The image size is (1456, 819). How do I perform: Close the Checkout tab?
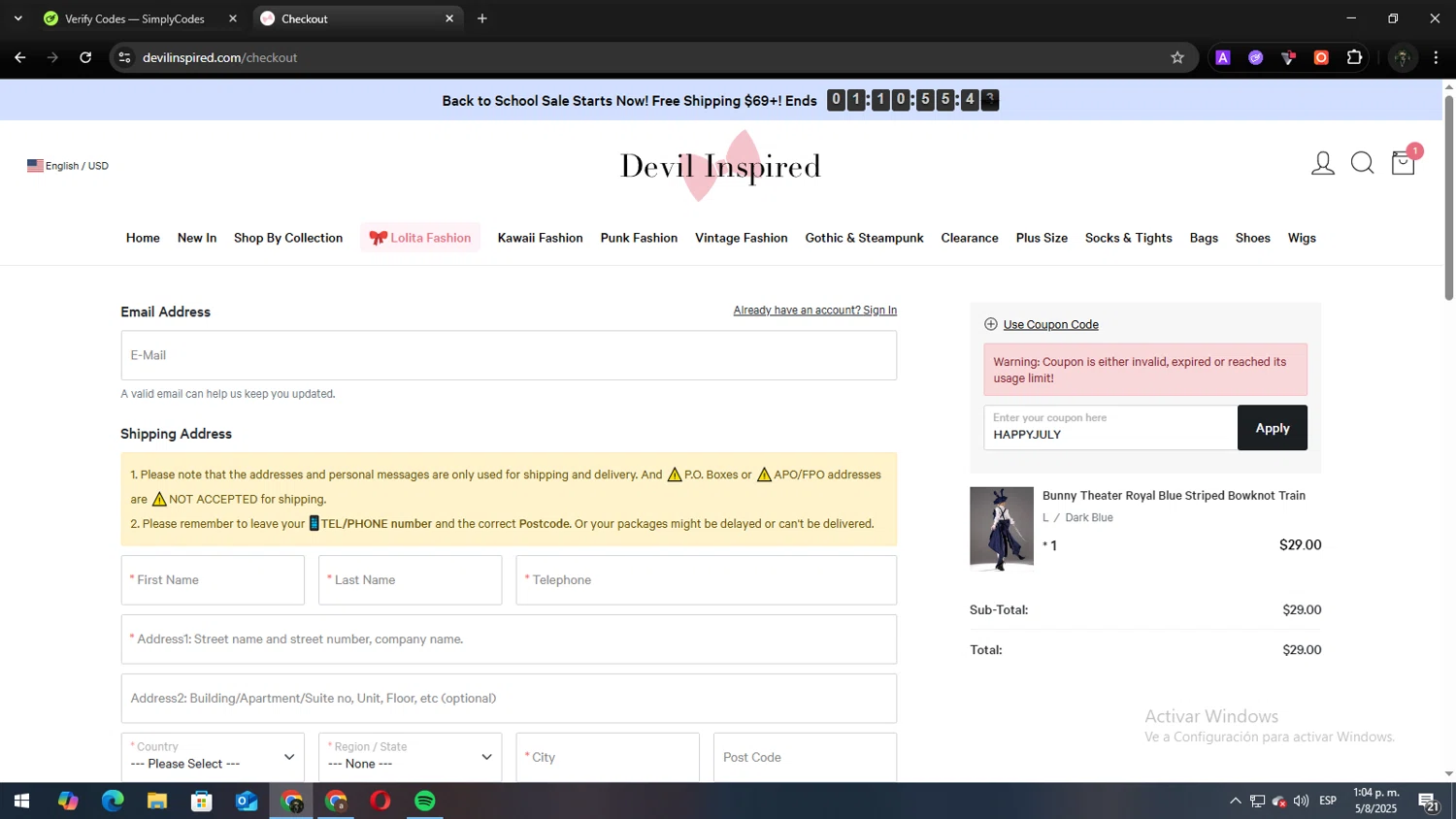[449, 18]
